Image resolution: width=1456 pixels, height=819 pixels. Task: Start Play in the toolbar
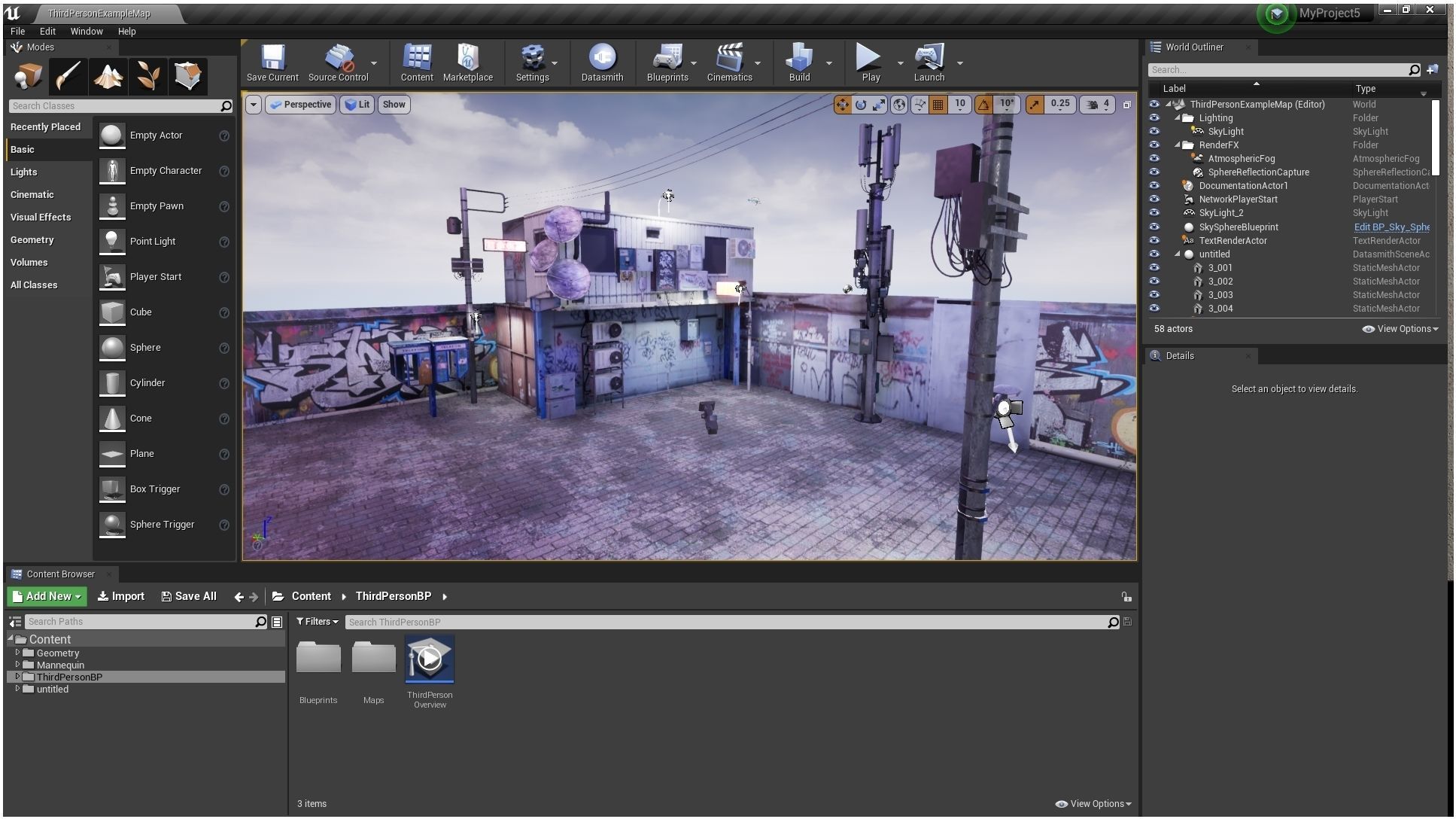(x=870, y=62)
